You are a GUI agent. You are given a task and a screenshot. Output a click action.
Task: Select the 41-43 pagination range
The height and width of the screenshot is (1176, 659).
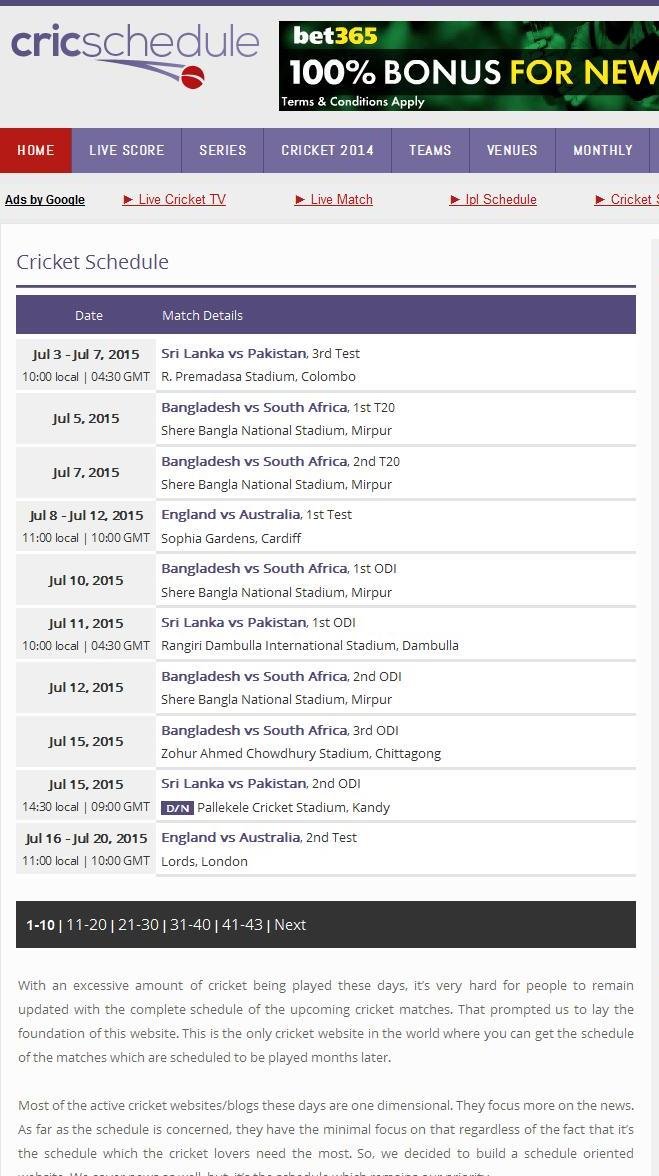click(243, 924)
